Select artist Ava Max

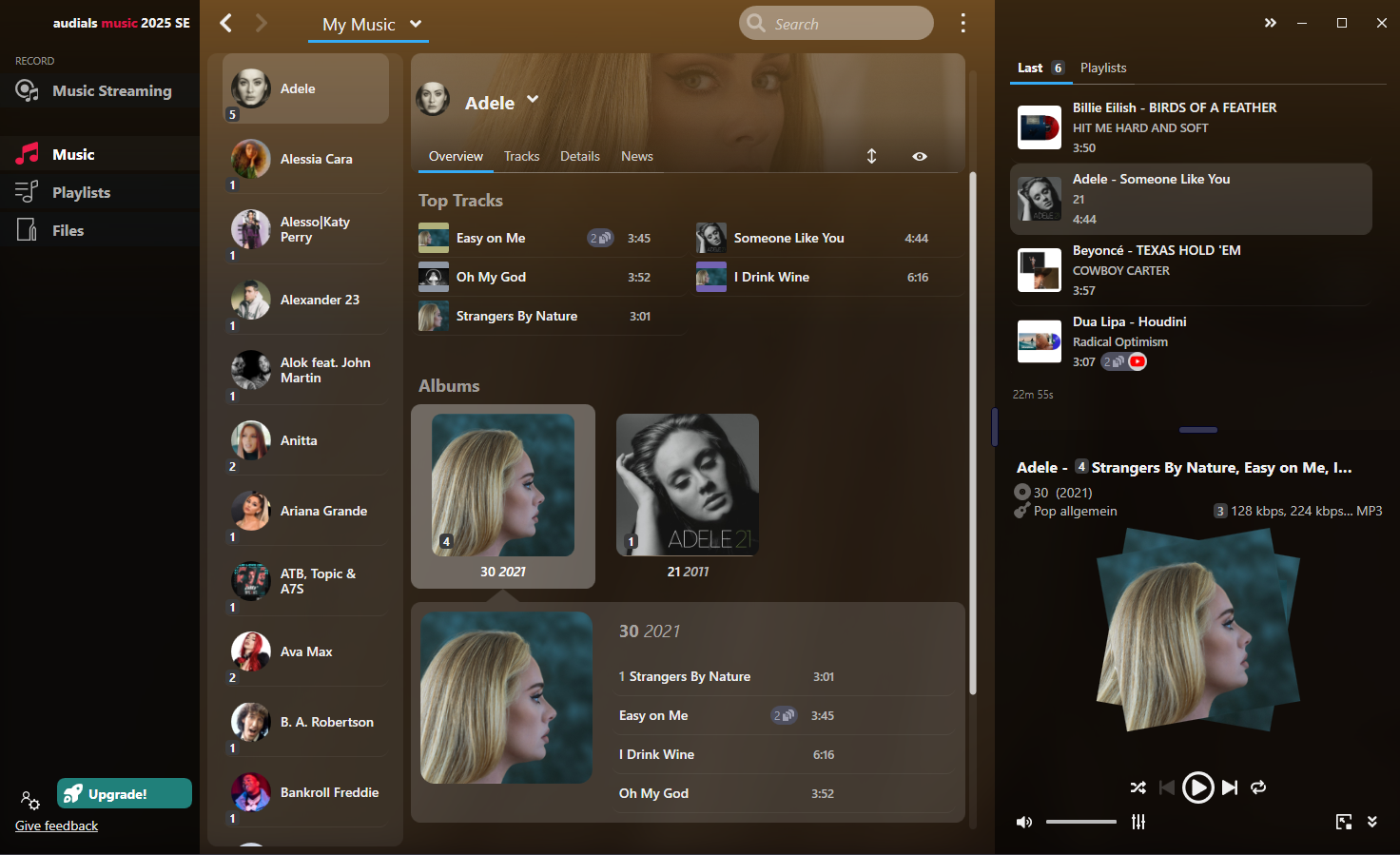305,651
